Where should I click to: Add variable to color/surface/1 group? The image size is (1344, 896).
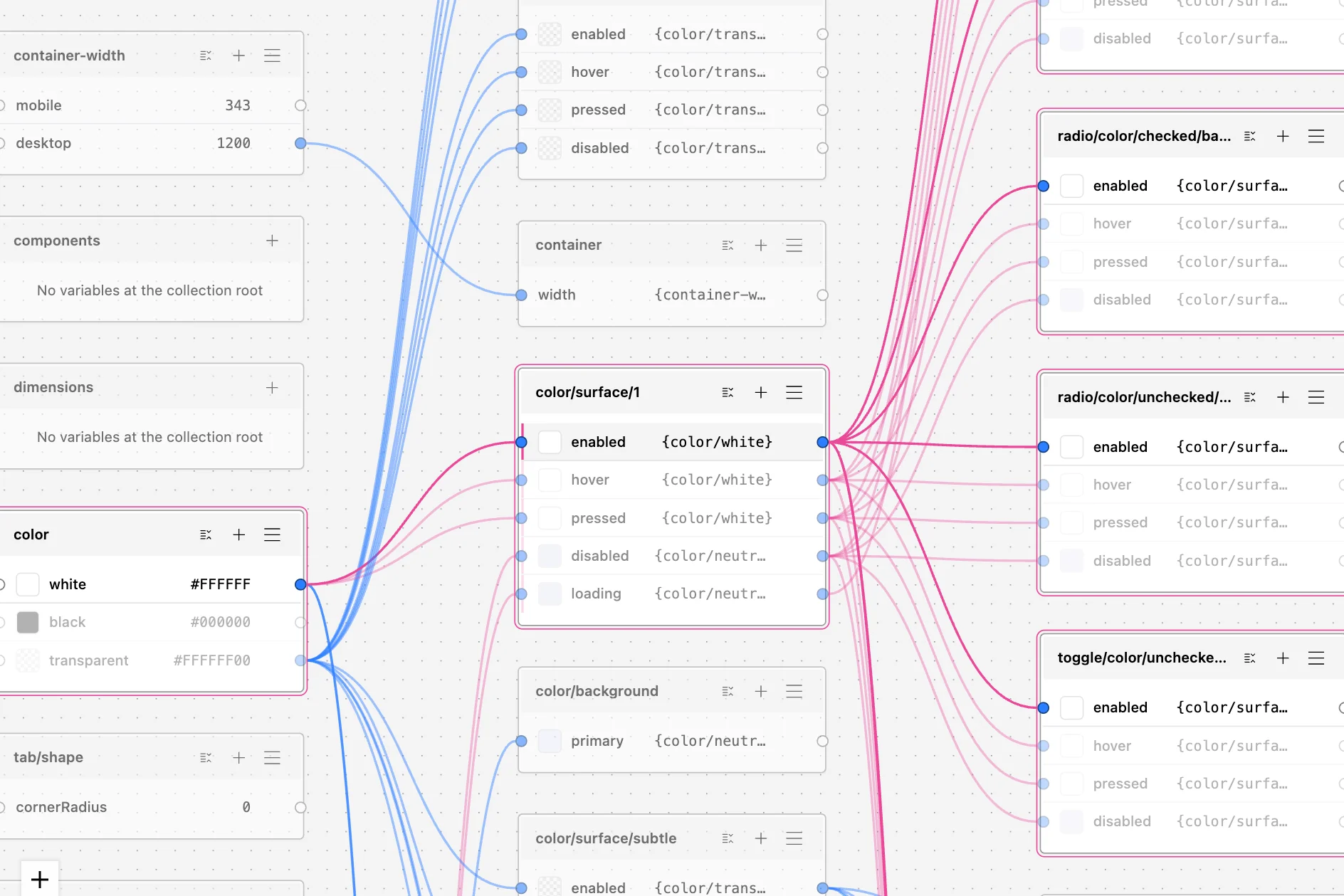tap(761, 392)
